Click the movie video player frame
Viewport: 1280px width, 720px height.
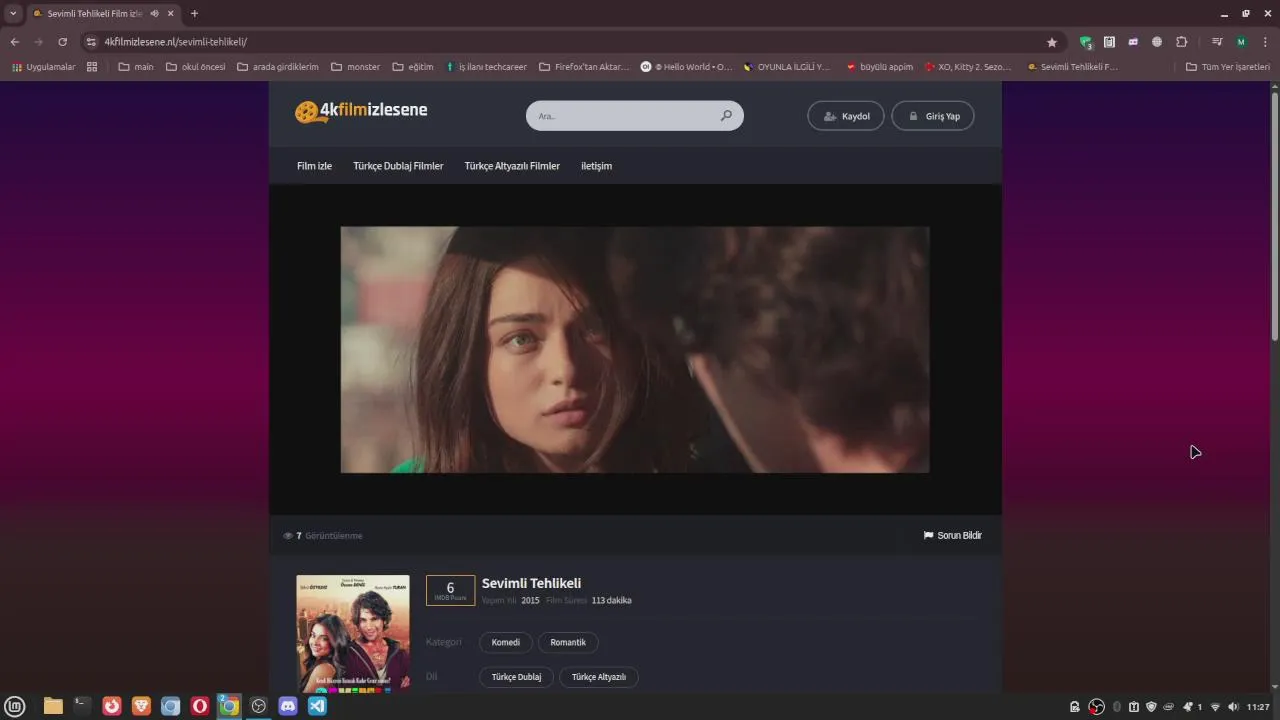click(x=635, y=349)
